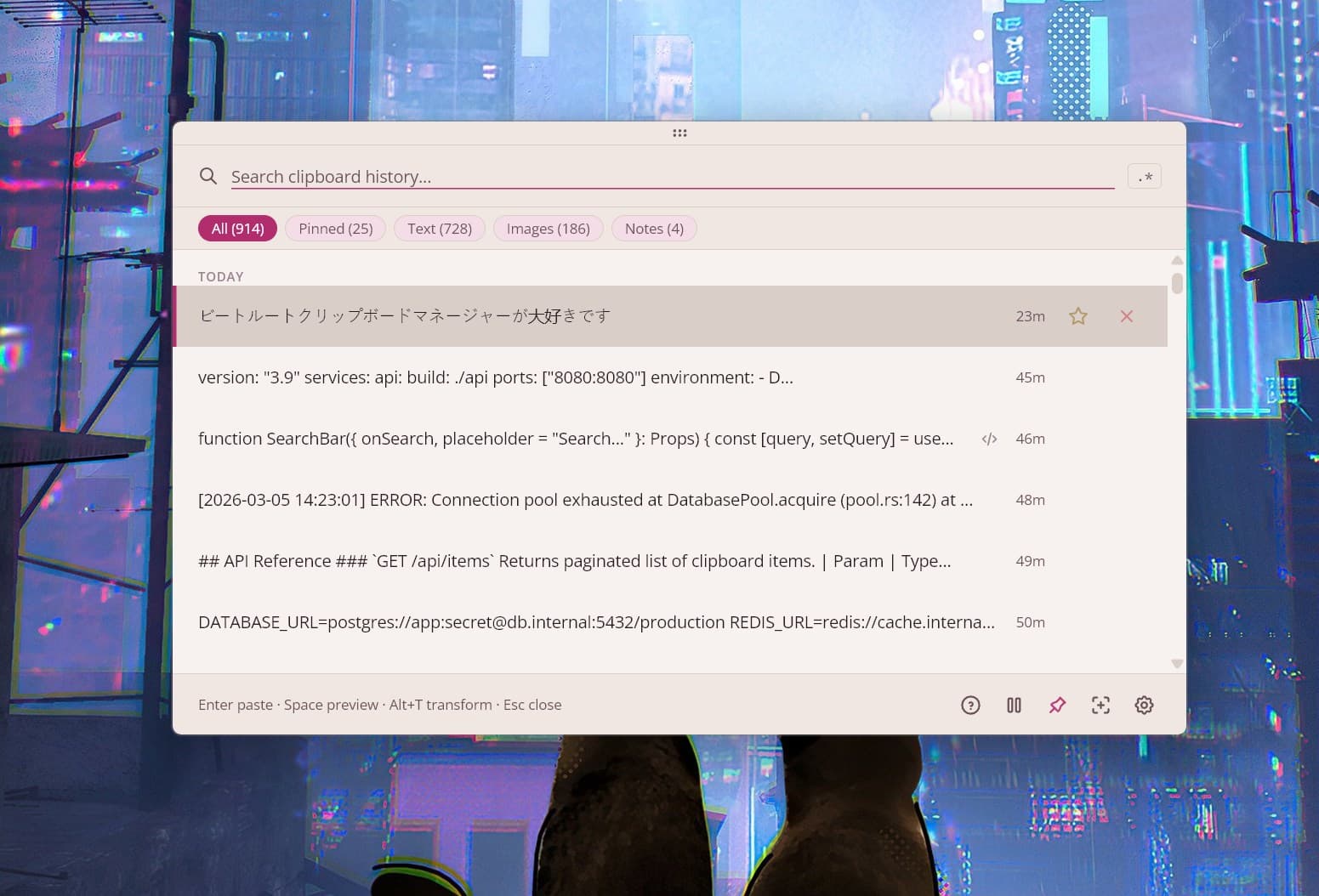
Task: Open the ERROR connection pool log entry
Action: pyautogui.click(x=585, y=500)
